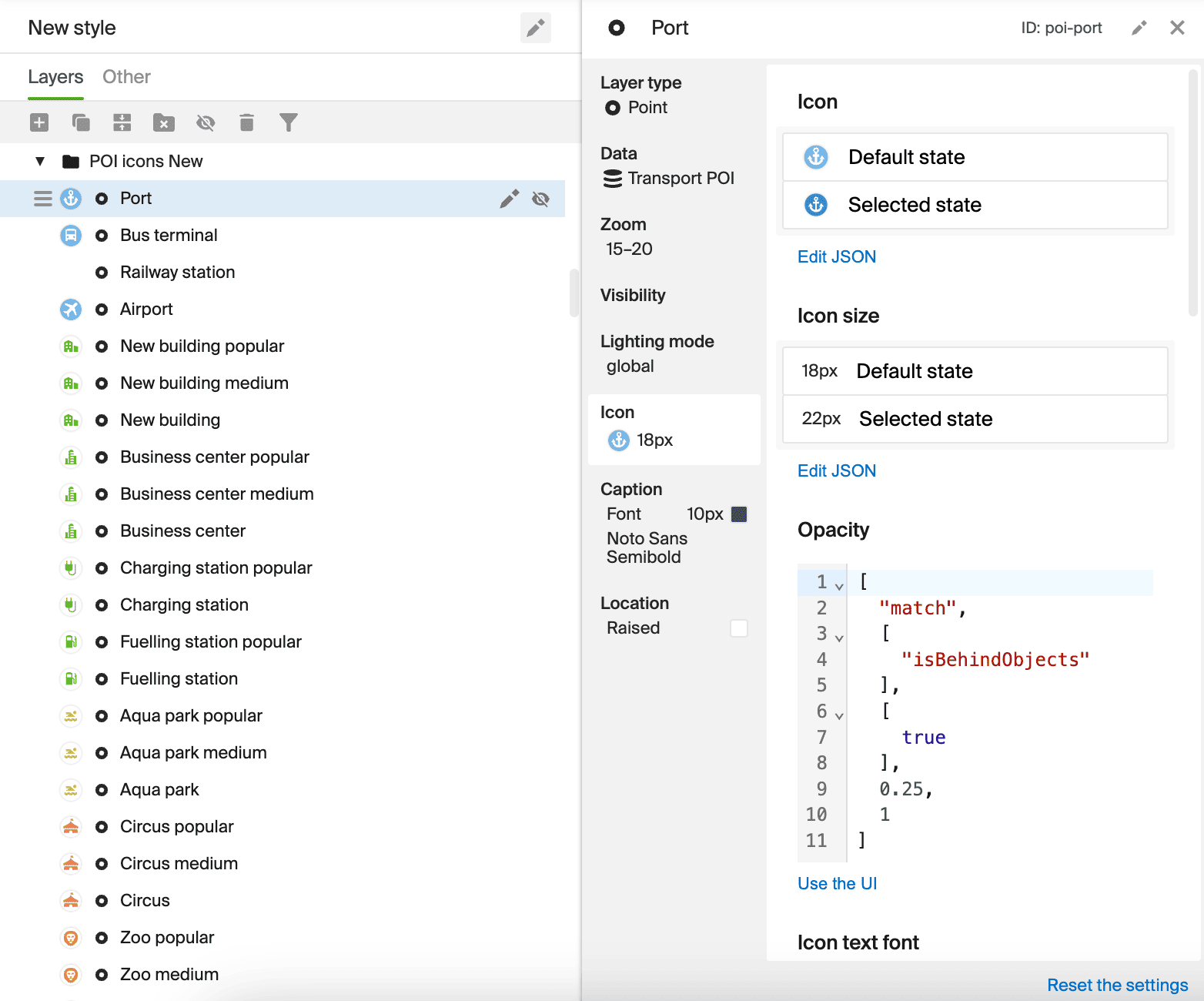Click the add layer plus icon
Screen dimensions: 1204x1001
click(39, 122)
